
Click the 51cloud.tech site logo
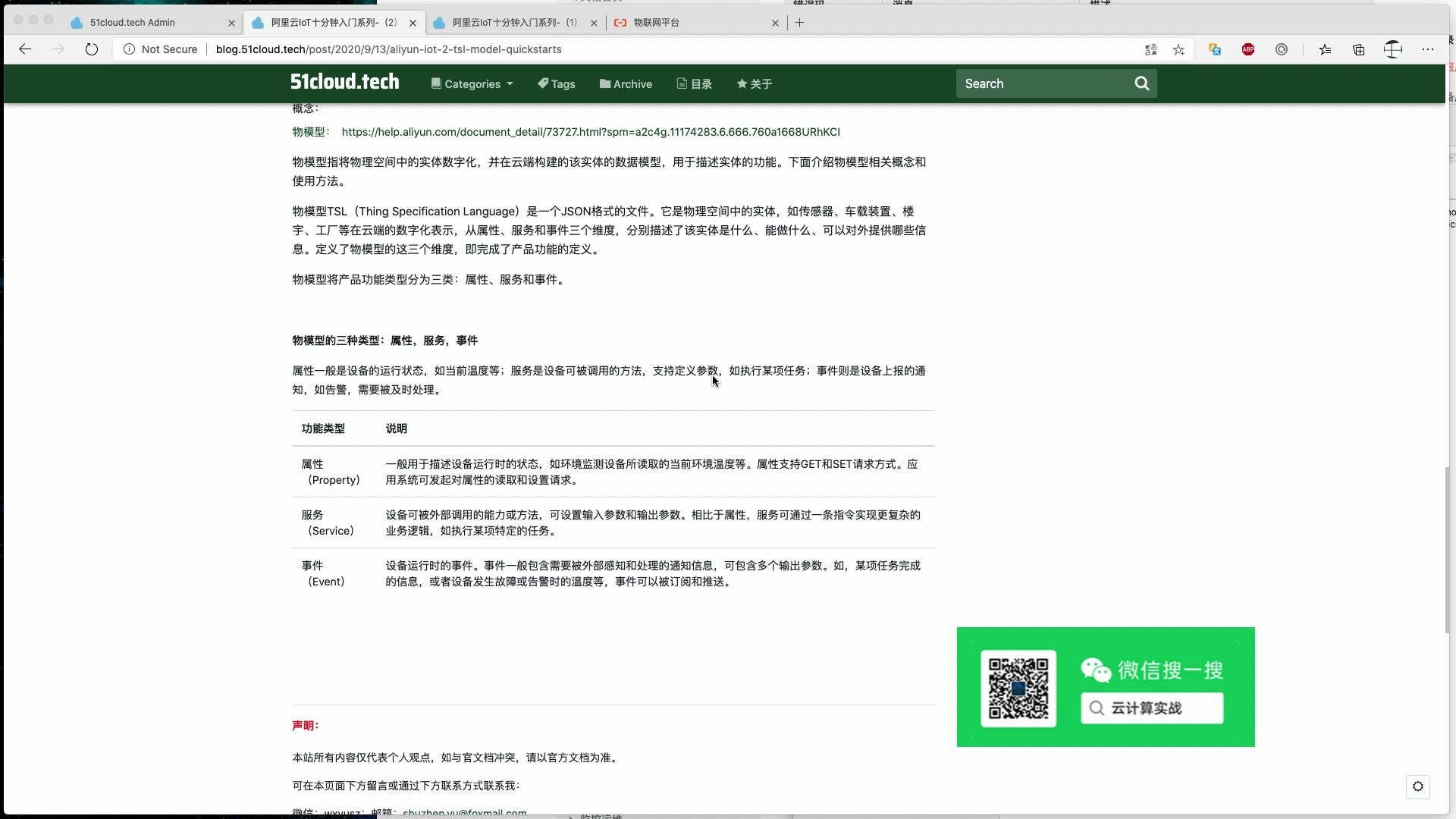[345, 82]
